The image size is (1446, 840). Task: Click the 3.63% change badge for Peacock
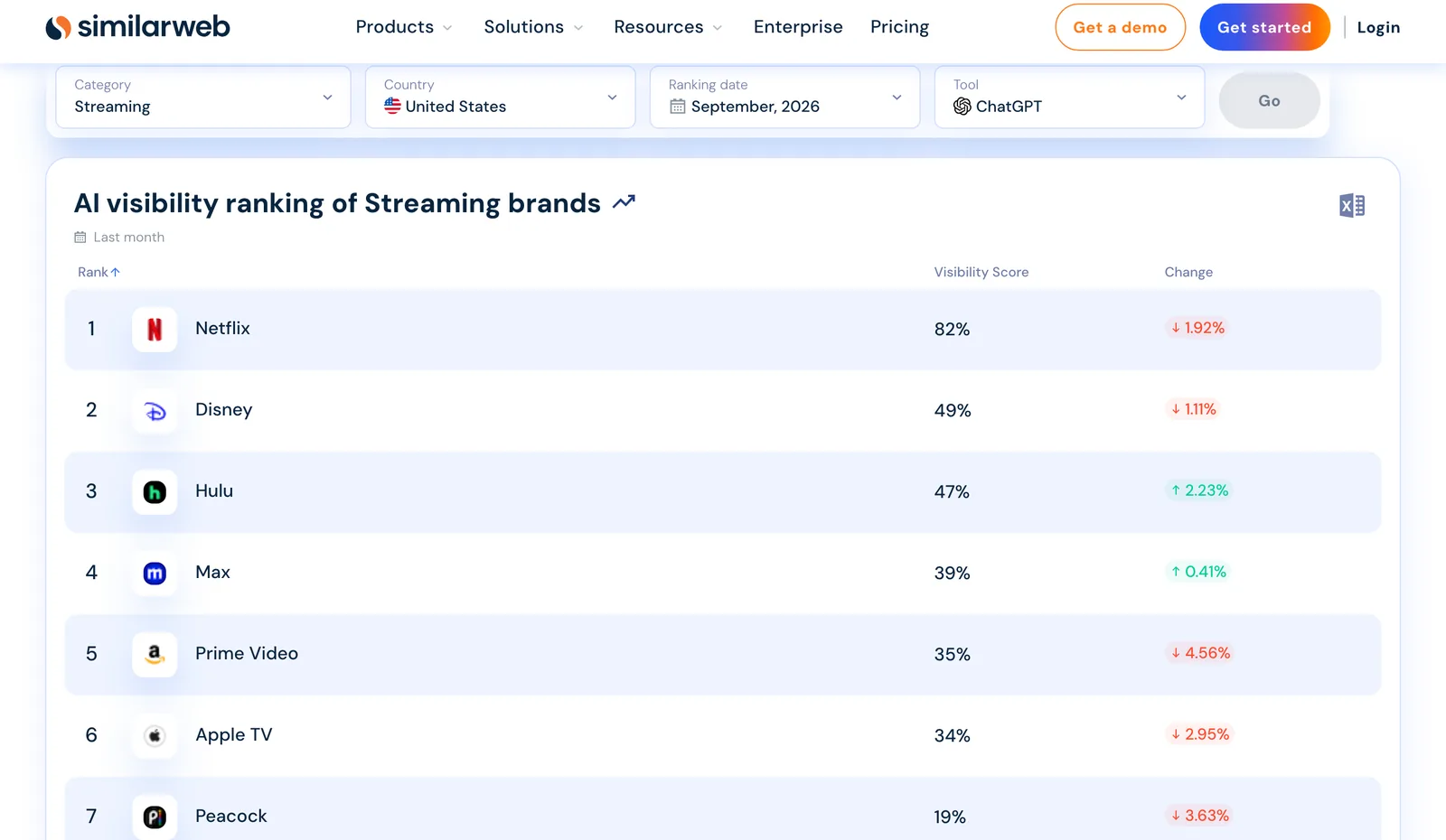point(1199,816)
